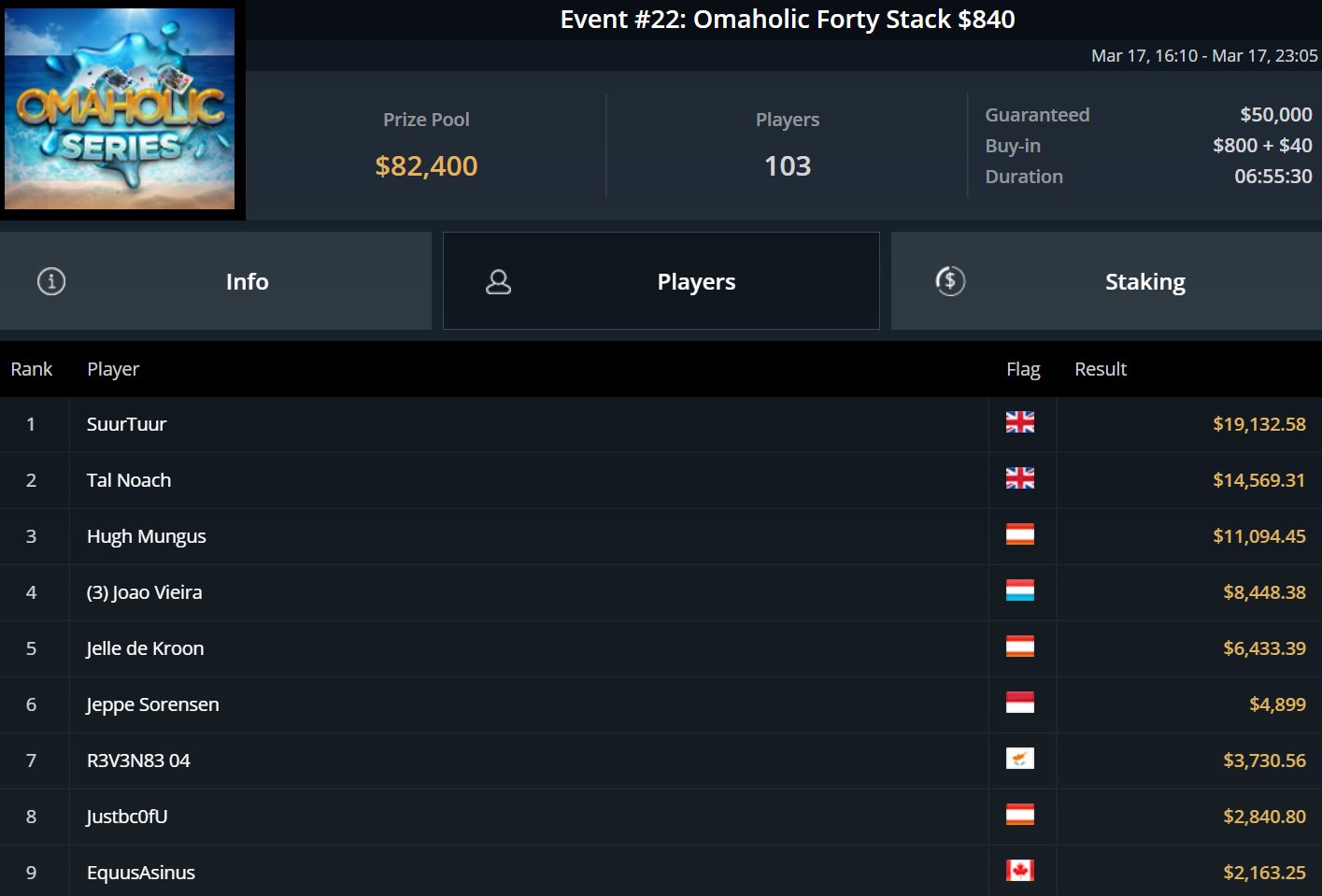1322x896 pixels.
Task: Click the person icon on Players tab
Action: [x=499, y=282]
